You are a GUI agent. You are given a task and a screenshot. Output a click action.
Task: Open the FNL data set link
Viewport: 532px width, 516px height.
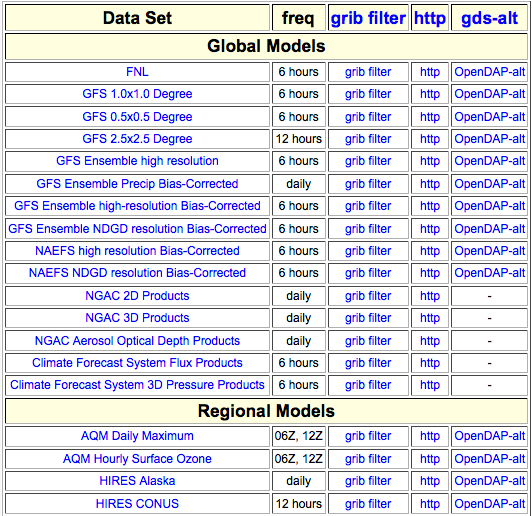click(x=137, y=72)
